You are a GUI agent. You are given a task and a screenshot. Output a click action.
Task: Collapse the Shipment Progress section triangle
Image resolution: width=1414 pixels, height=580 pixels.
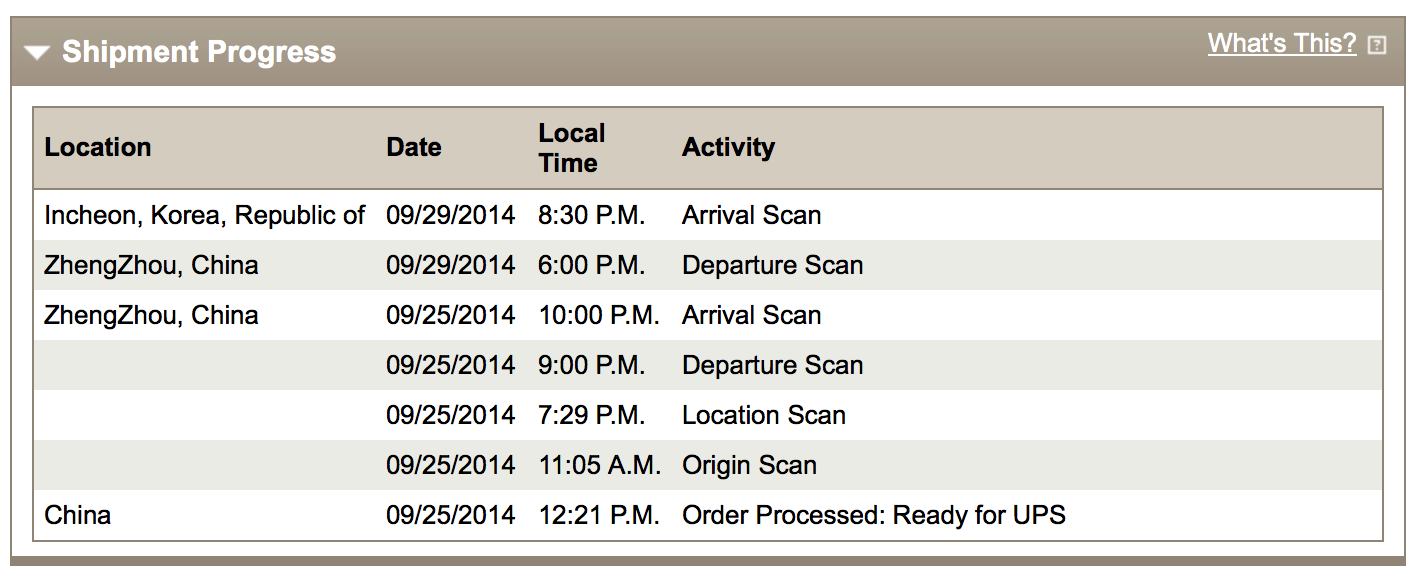pos(37,52)
